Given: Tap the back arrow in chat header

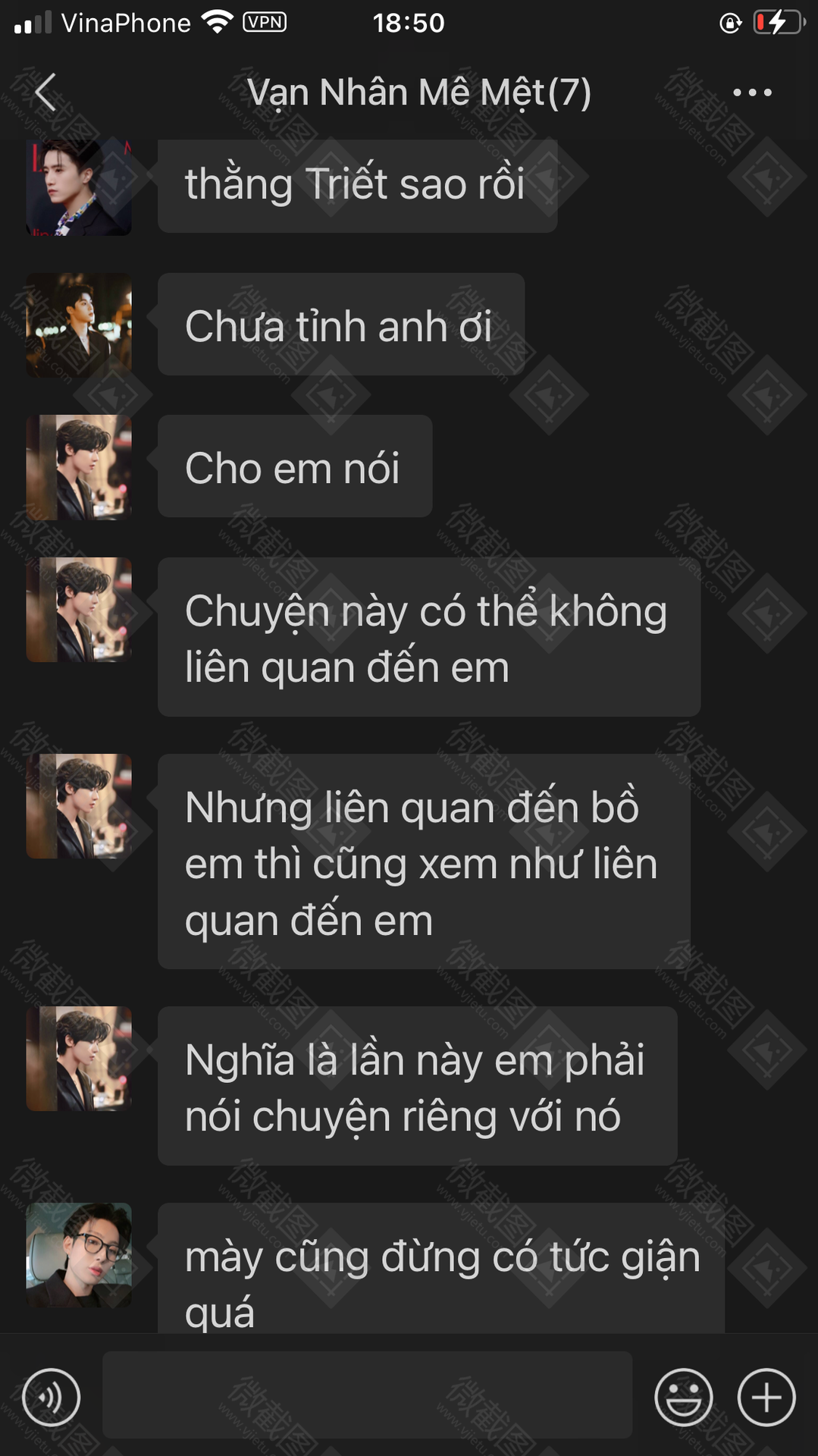Looking at the screenshot, I should 45,93.
